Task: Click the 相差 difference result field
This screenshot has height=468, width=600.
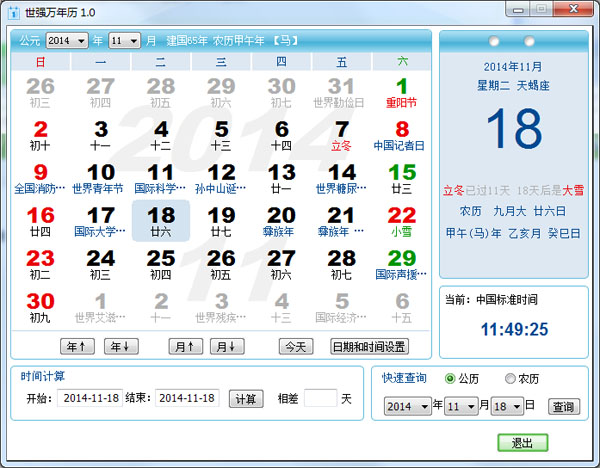Action: (320, 398)
